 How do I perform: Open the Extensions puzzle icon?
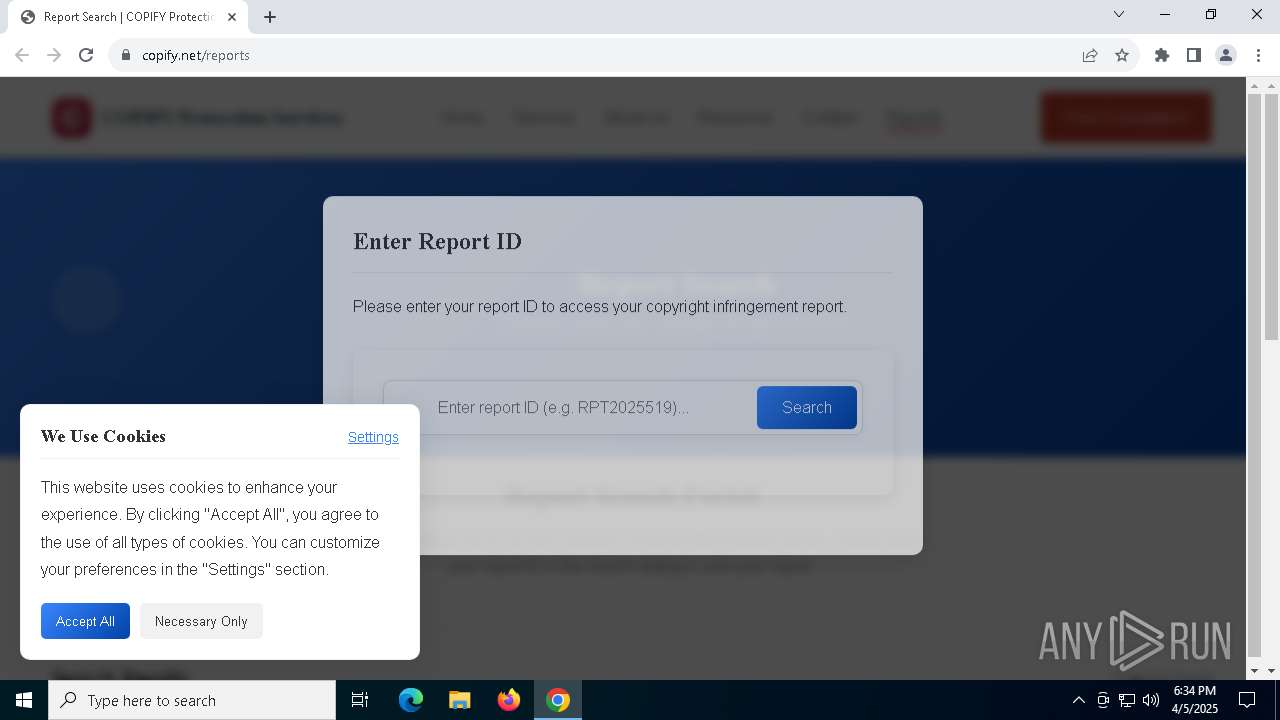pos(1162,55)
